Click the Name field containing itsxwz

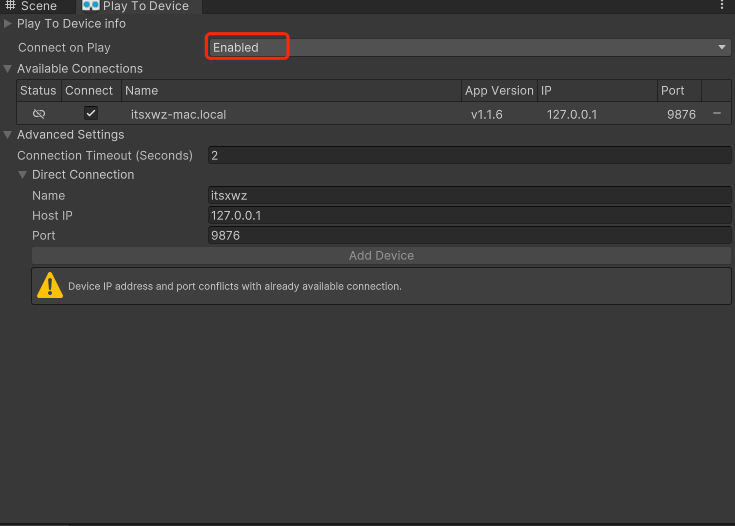468,195
